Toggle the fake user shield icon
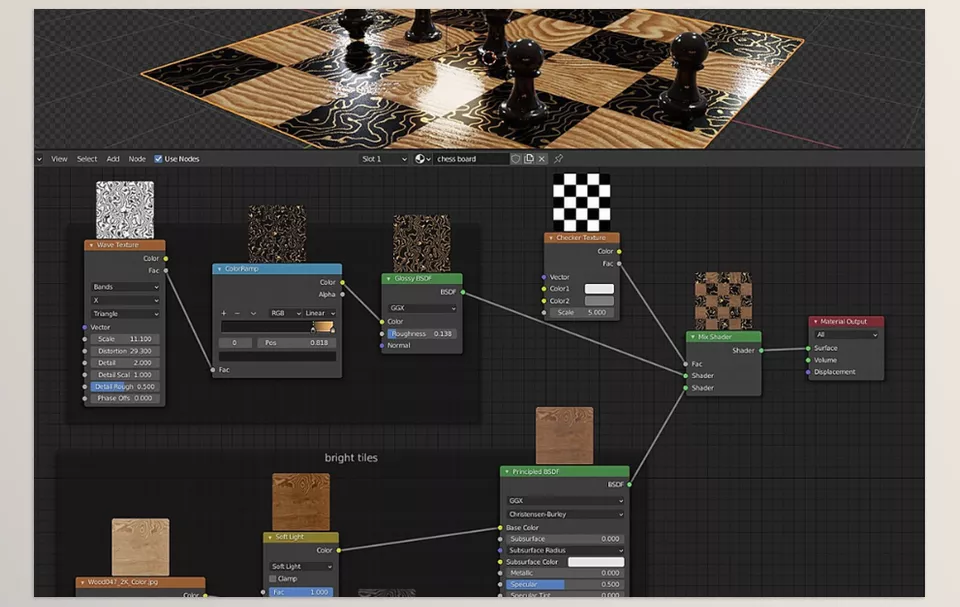Viewport: 960px width, 607px height. (x=516, y=159)
